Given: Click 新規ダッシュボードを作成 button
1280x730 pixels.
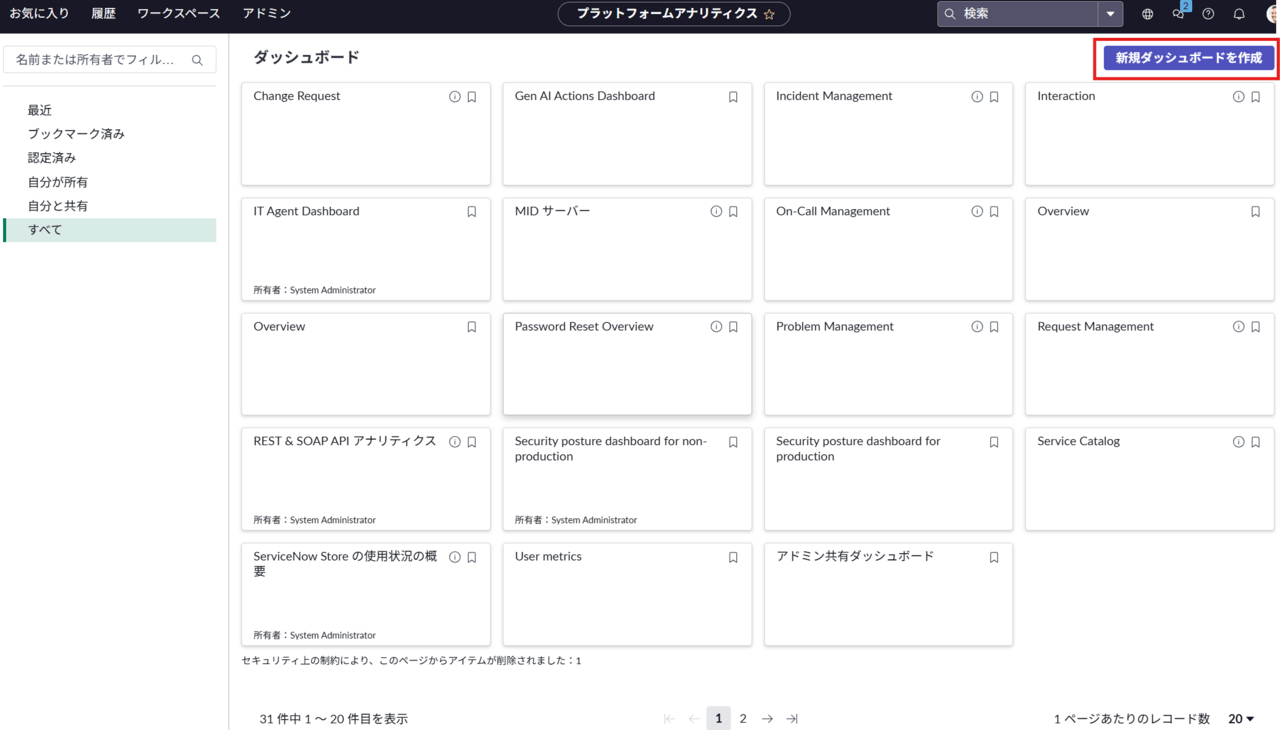Looking at the screenshot, I should pyautogui.click(x=1188, y=58).
